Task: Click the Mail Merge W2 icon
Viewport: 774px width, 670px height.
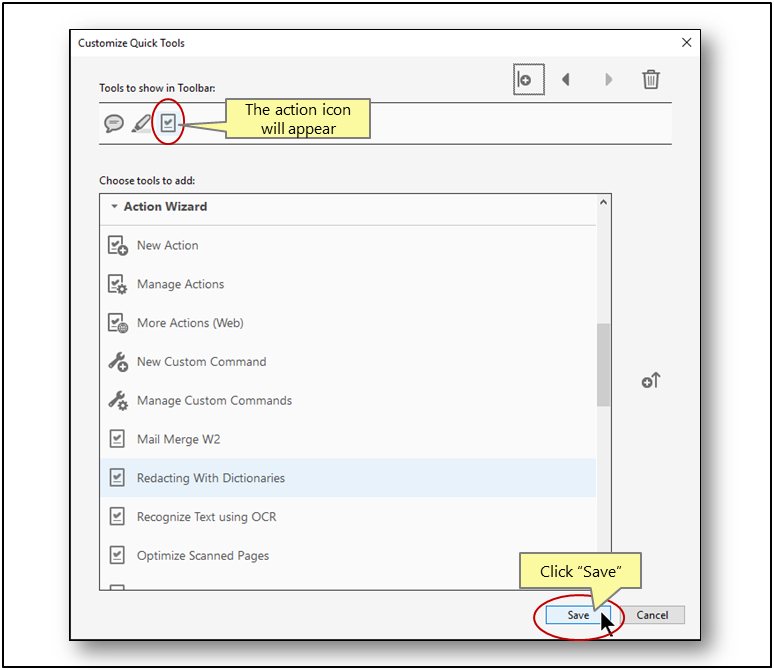Action: pos(117,439)
